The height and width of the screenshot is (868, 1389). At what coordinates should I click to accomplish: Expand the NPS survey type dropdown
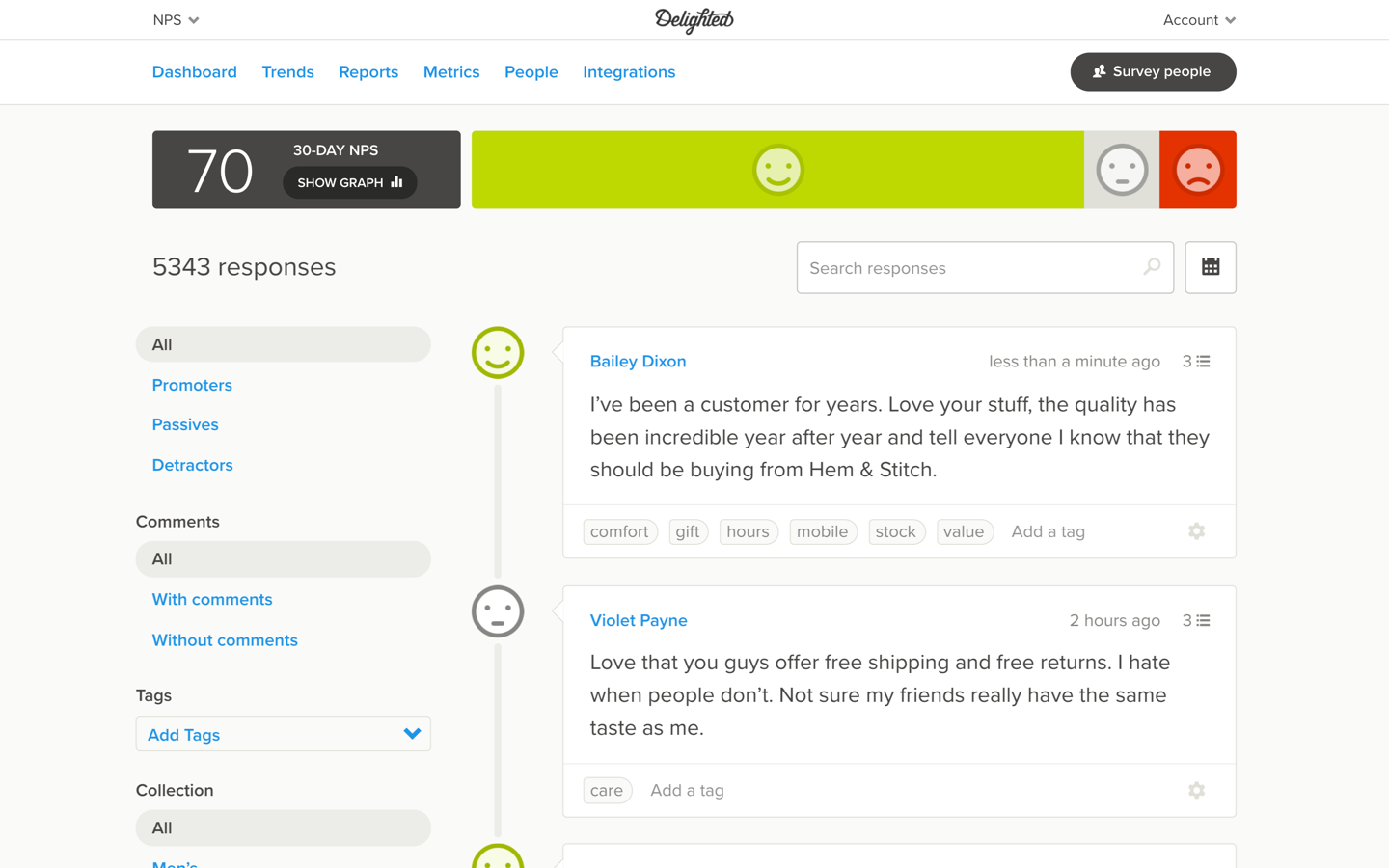coord(176,20)
